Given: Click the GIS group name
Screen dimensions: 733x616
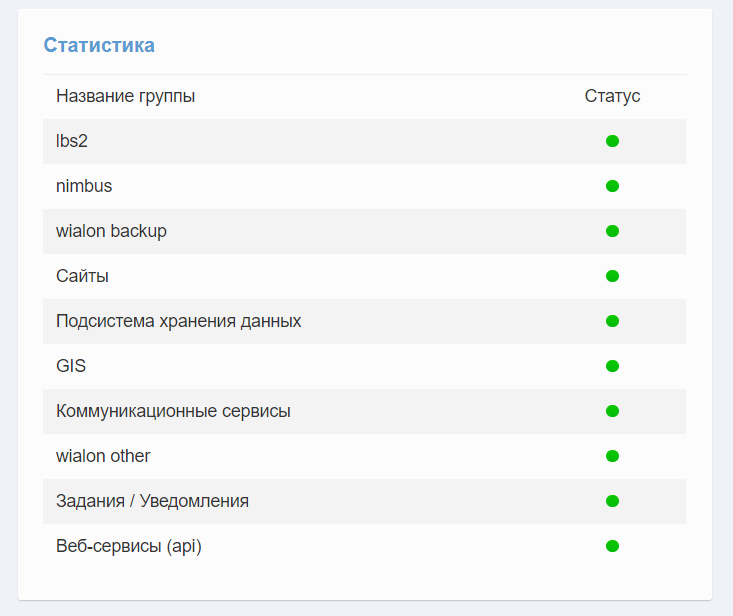Looking at the screenshot, I should point(71,366).
